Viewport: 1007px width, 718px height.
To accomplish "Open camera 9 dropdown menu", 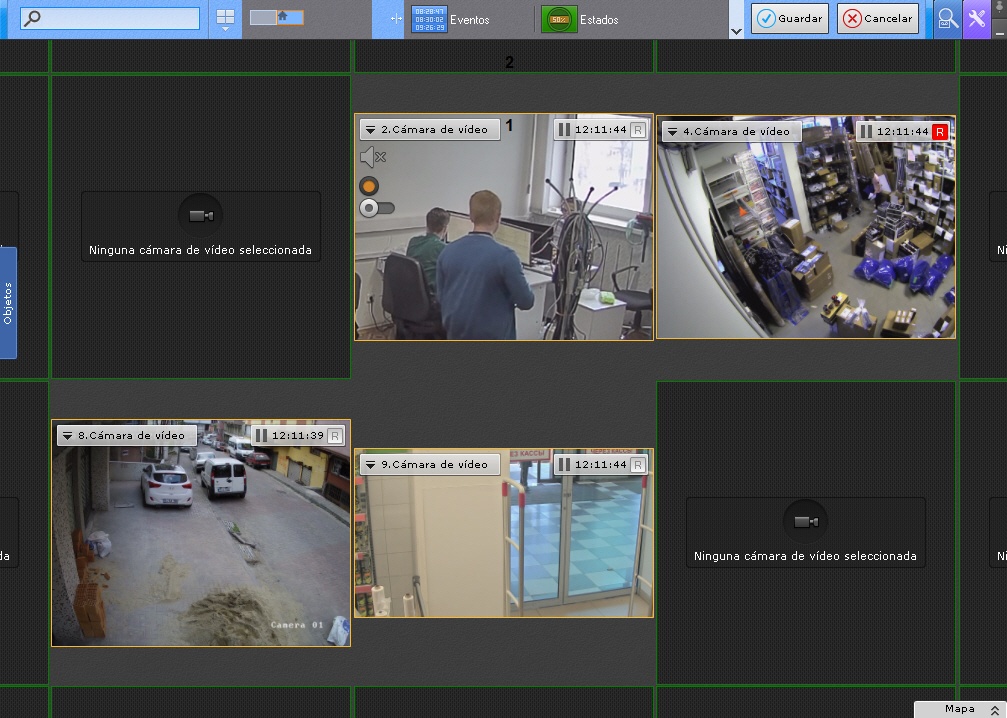I will pos(371,465).
